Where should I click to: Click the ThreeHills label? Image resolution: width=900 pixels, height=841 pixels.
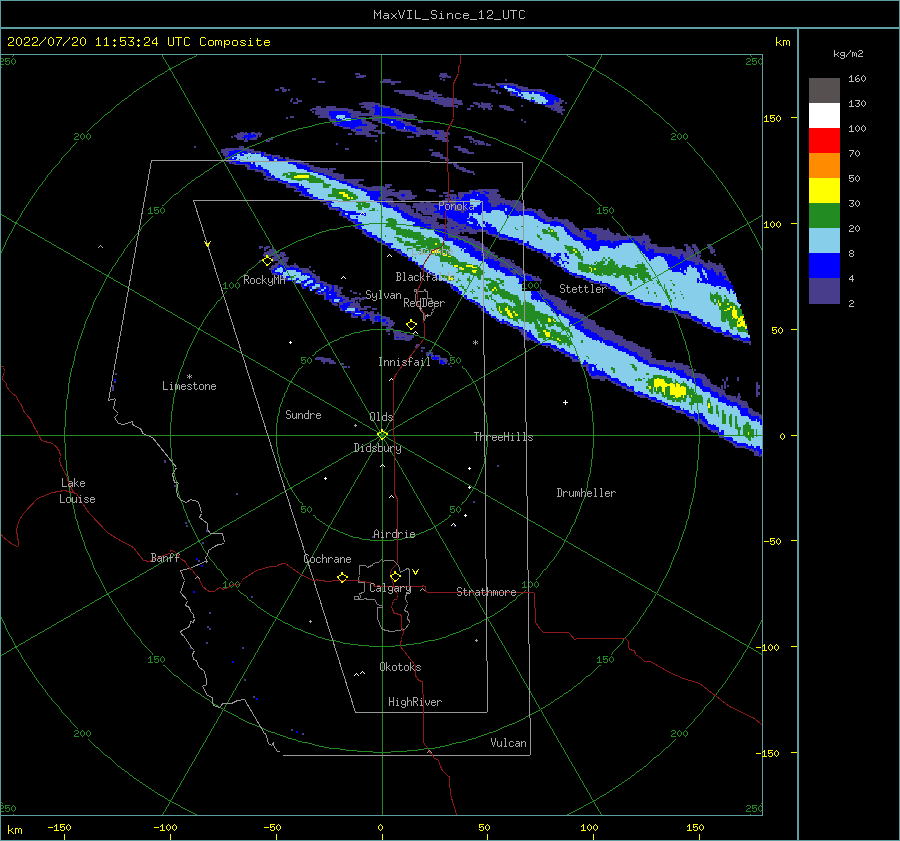[503, 437]
